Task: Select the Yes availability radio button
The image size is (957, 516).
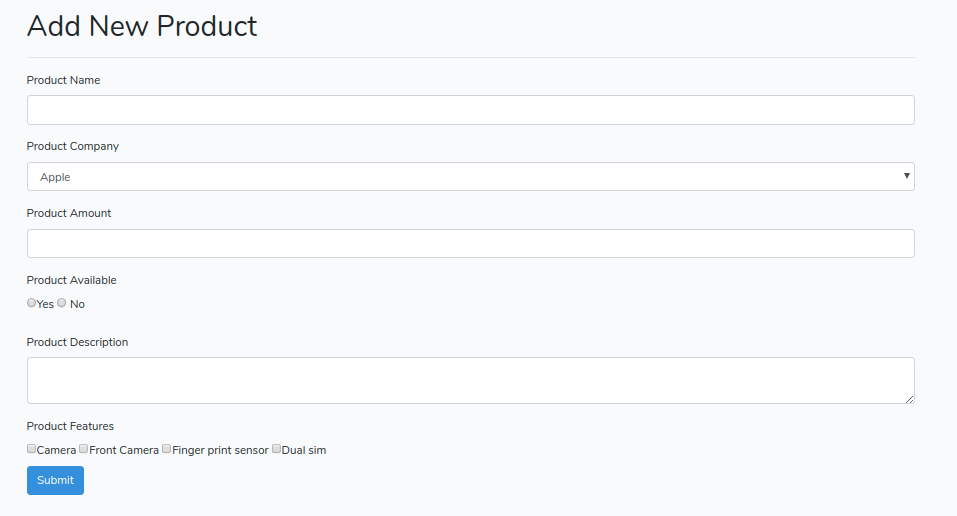Action: click(x=32, y=303)
